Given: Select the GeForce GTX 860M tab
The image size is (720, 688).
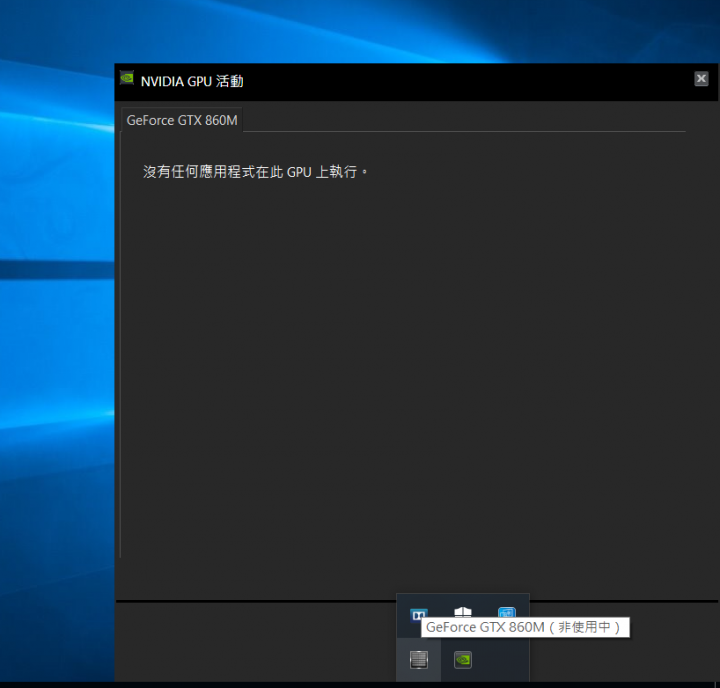Looking at the screenshot, I should [182, 120].
